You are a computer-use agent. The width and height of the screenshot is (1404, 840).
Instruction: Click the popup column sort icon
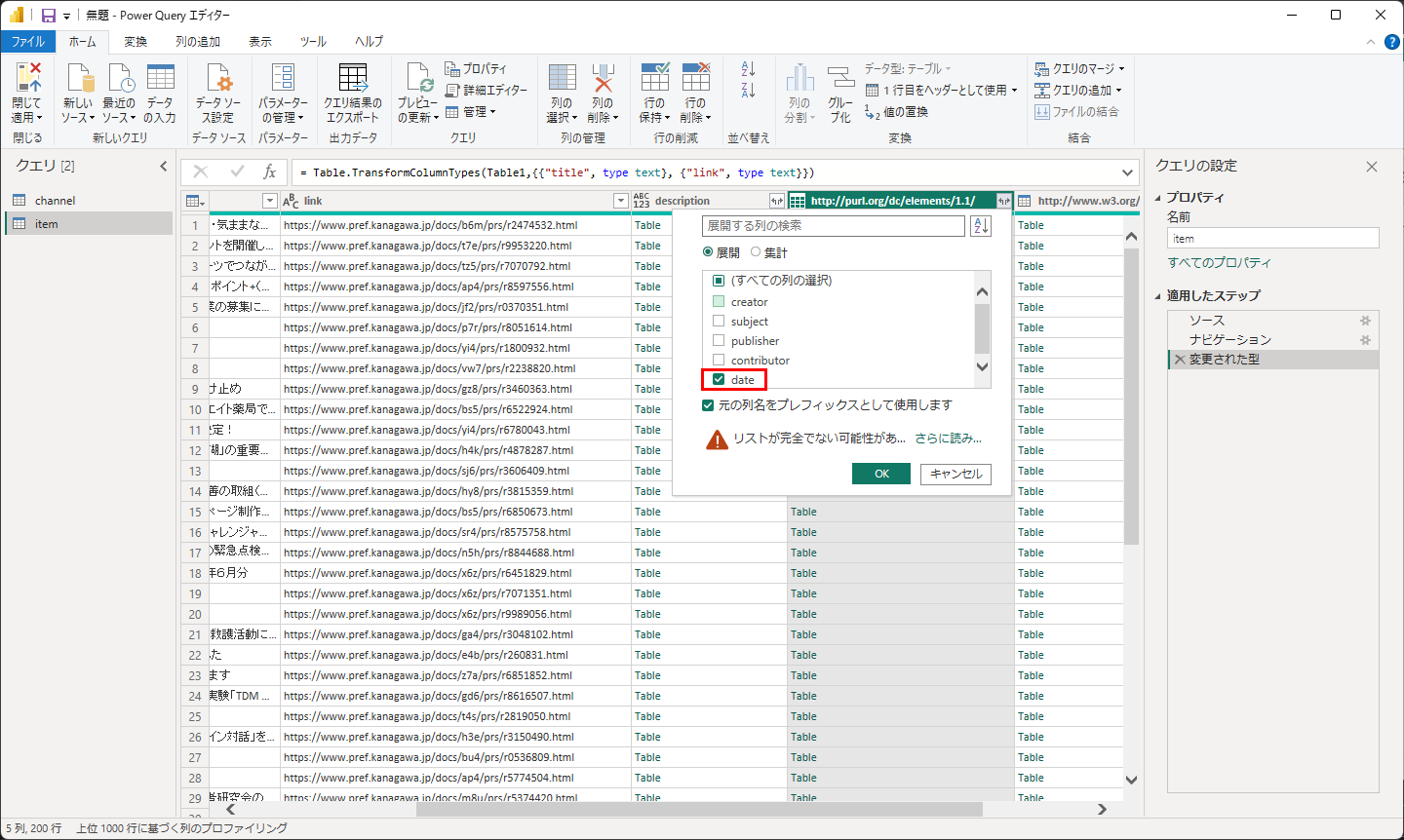[981, 226]
